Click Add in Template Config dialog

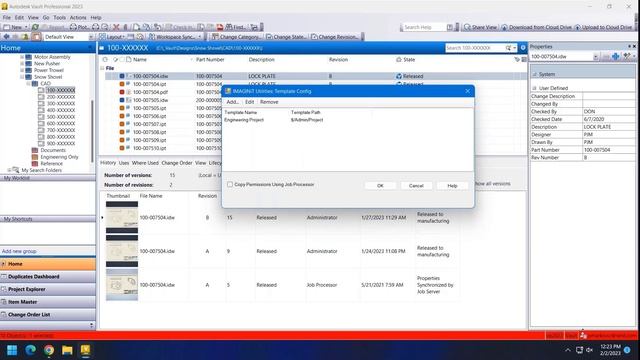(x=232, y=102)
